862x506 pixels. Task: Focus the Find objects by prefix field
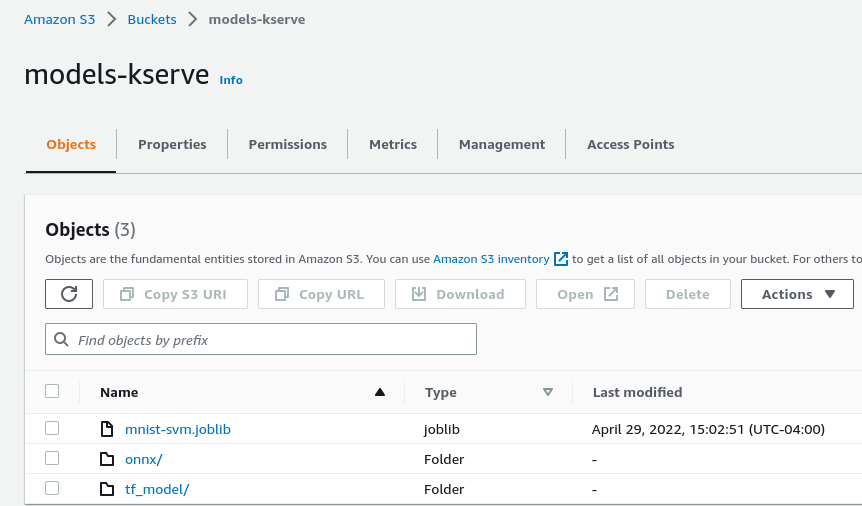(x=270, y=340)
